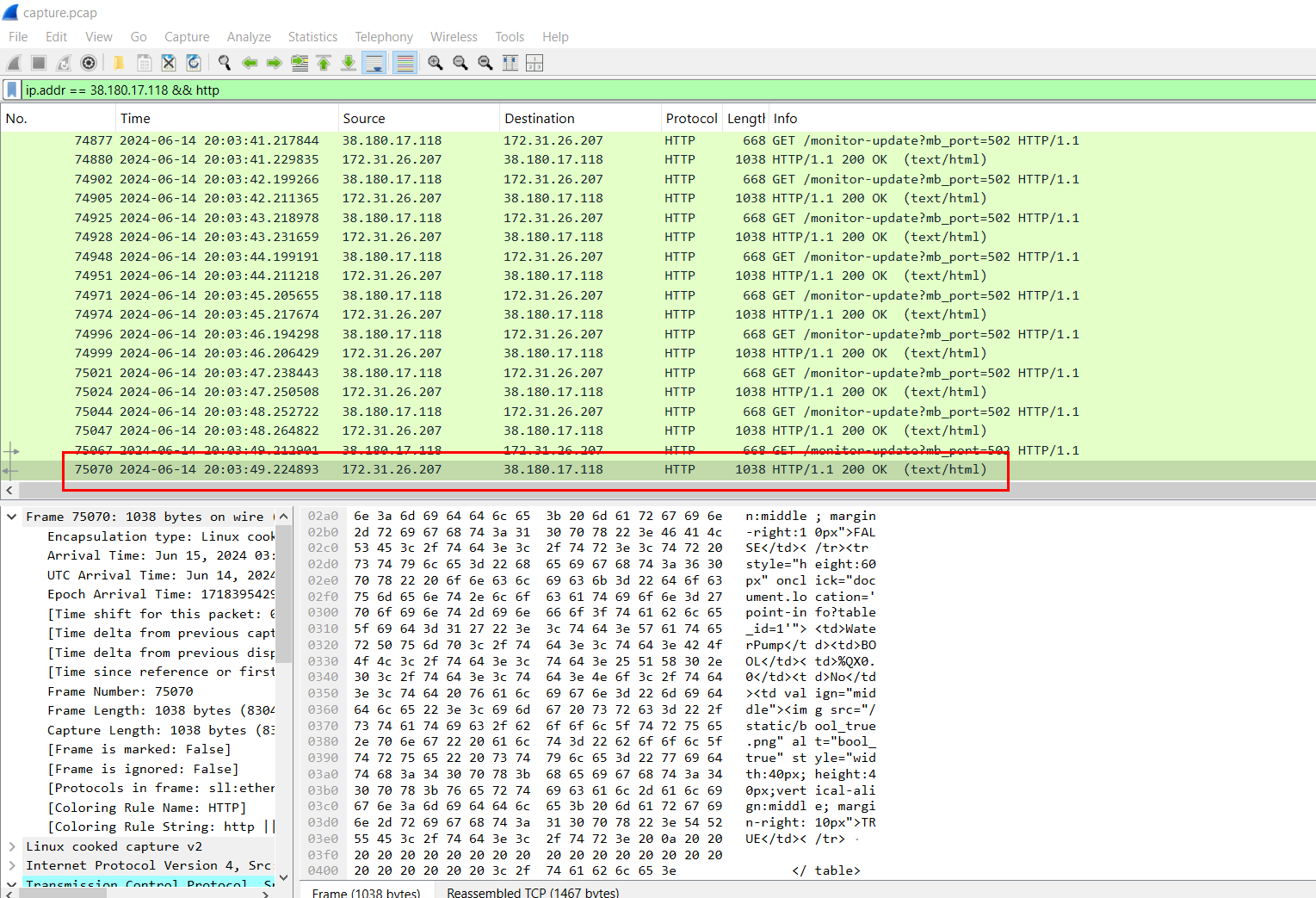
Task: Expand Internet Protocol Version 4 node
Action: click(x=12, y=865)
